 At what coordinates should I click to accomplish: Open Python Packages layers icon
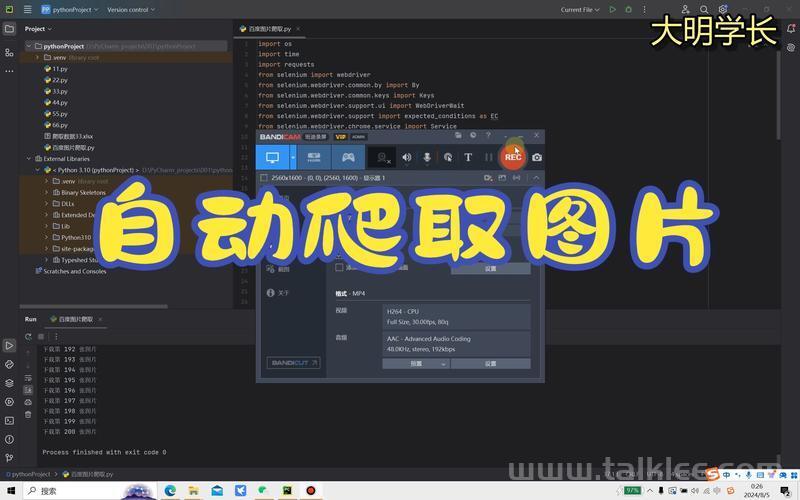(x=9, y=383)
